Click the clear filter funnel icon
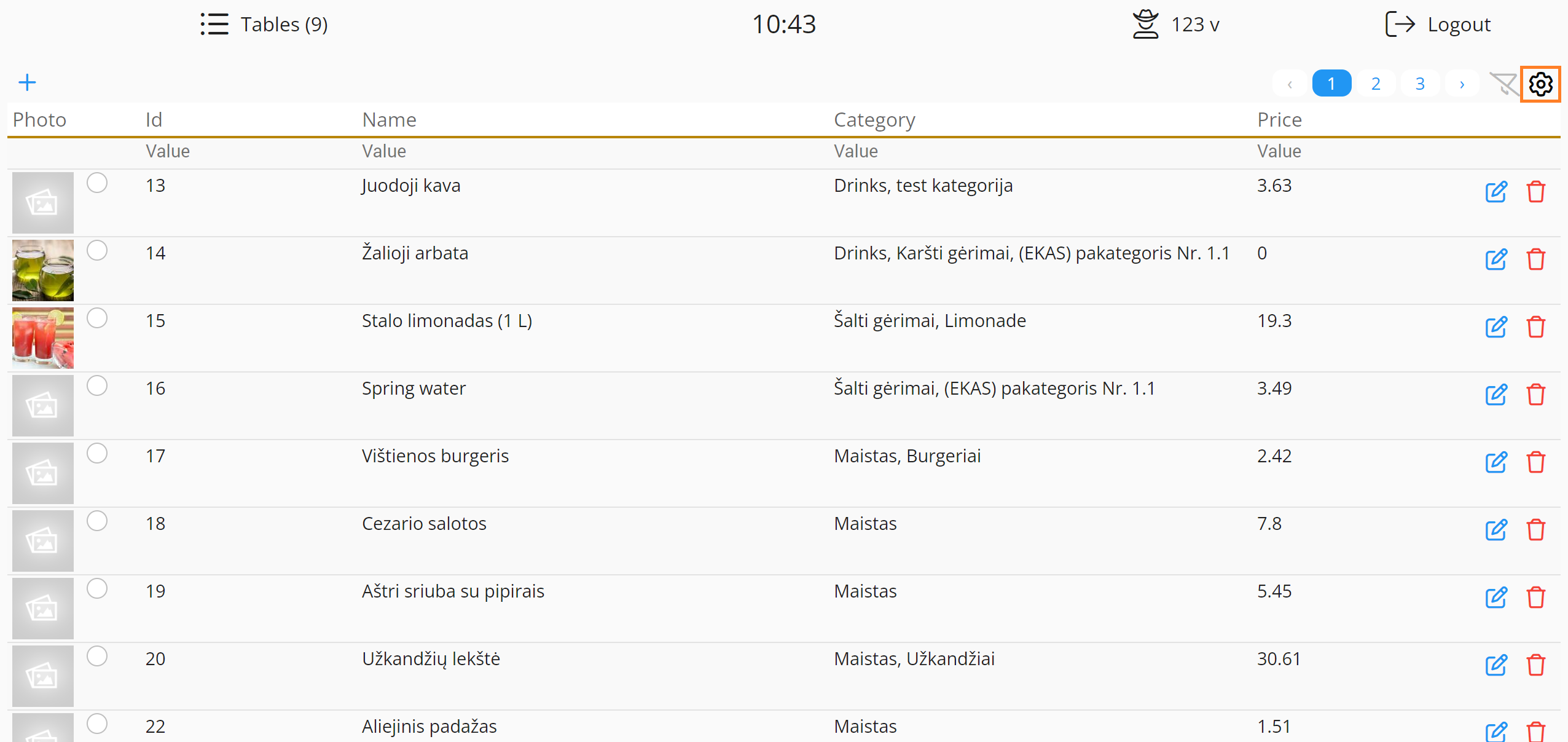1568x742 pixels. [x=1503, y=84]
